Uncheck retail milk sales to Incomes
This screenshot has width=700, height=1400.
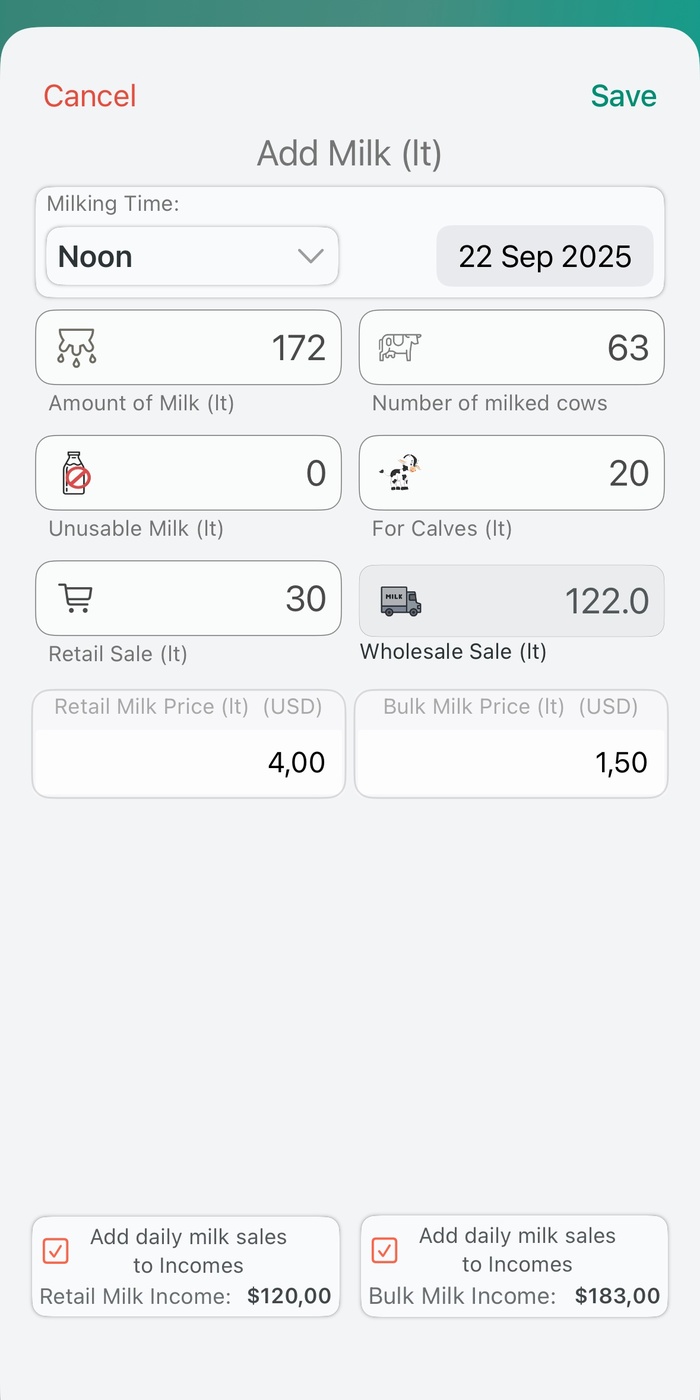(56, 1251)
